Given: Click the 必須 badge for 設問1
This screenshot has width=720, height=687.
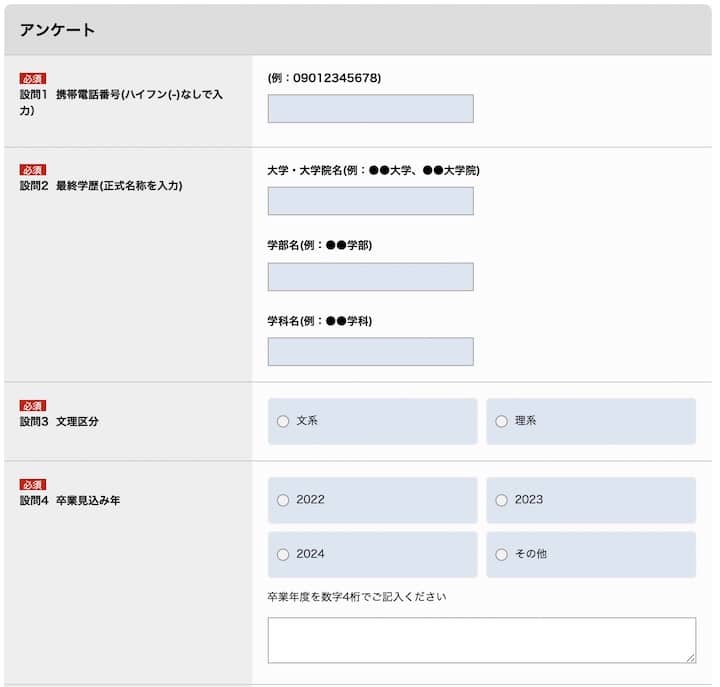Looking at the screenshot, I should (33, 78).
